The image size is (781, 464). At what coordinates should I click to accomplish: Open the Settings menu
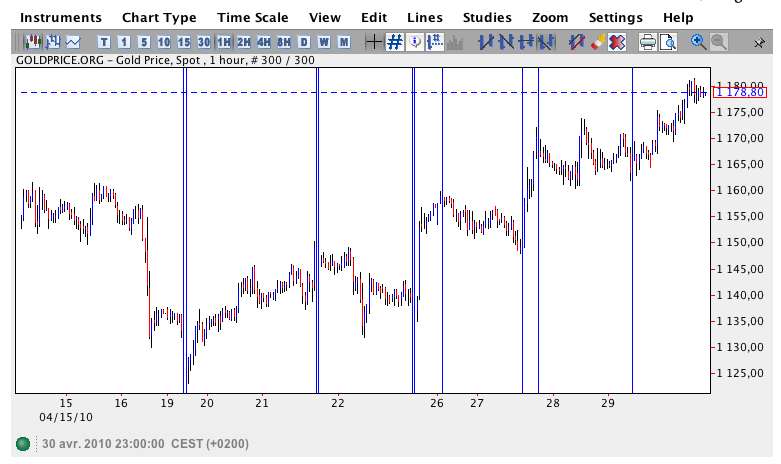click(616, 17)
